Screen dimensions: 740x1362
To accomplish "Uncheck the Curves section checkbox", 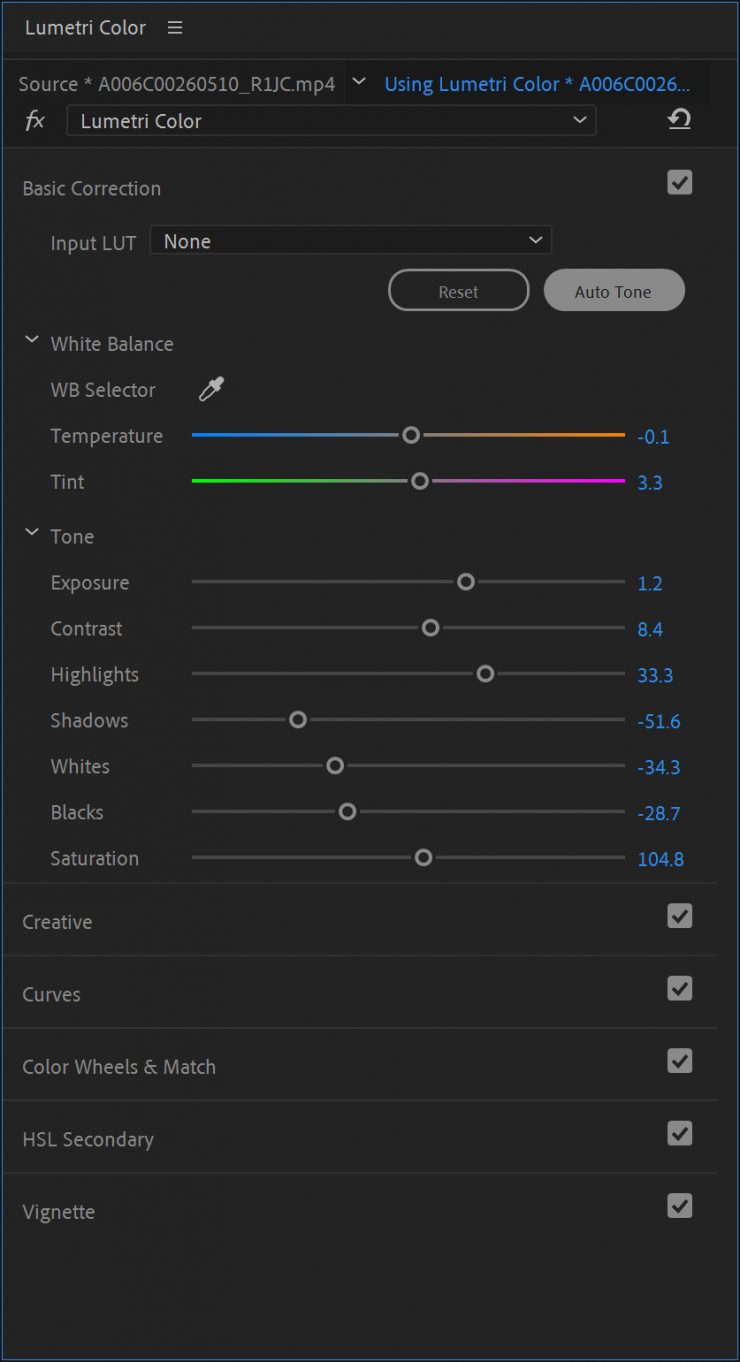I will 680,989.
